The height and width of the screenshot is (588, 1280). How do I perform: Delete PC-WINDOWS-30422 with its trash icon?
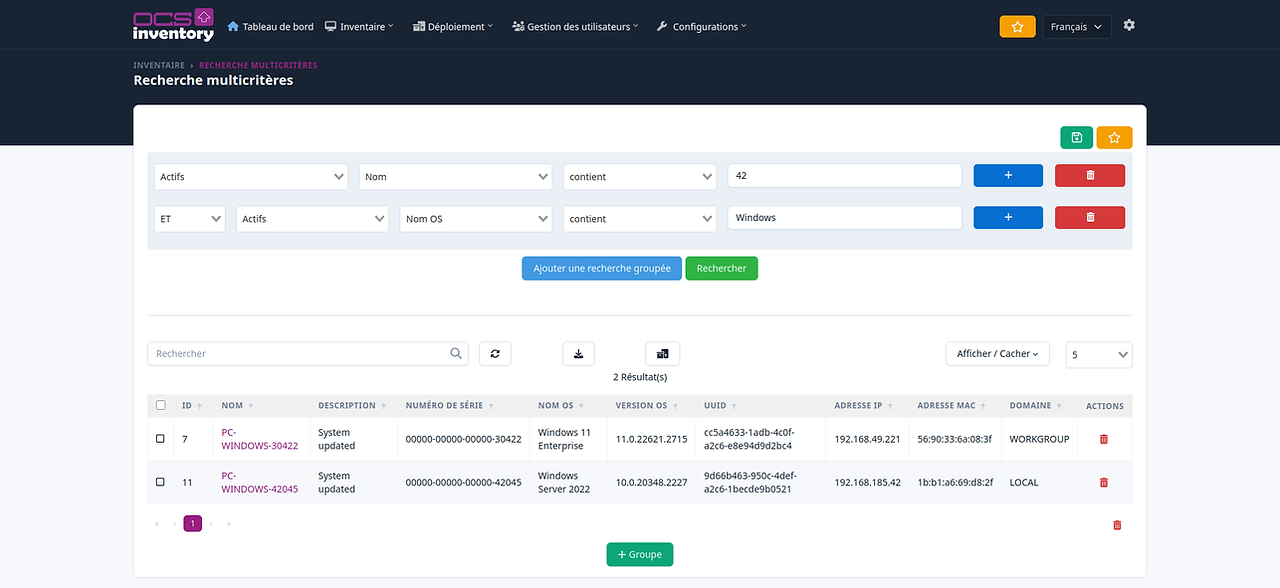pos(1104,439)
